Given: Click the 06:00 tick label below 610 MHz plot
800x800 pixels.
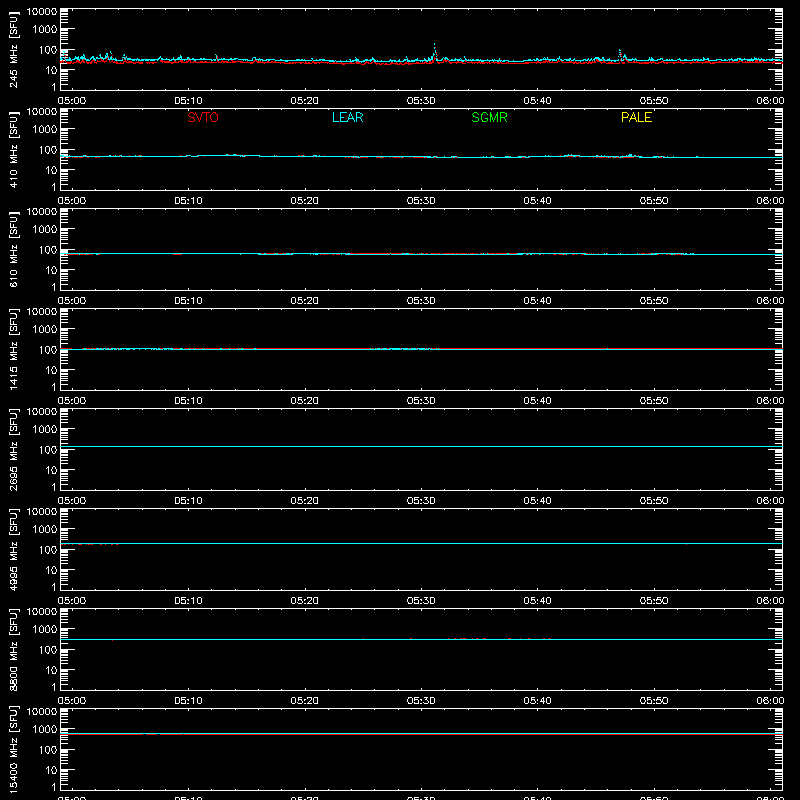Looking at the screenshot, I should (770, 301).
